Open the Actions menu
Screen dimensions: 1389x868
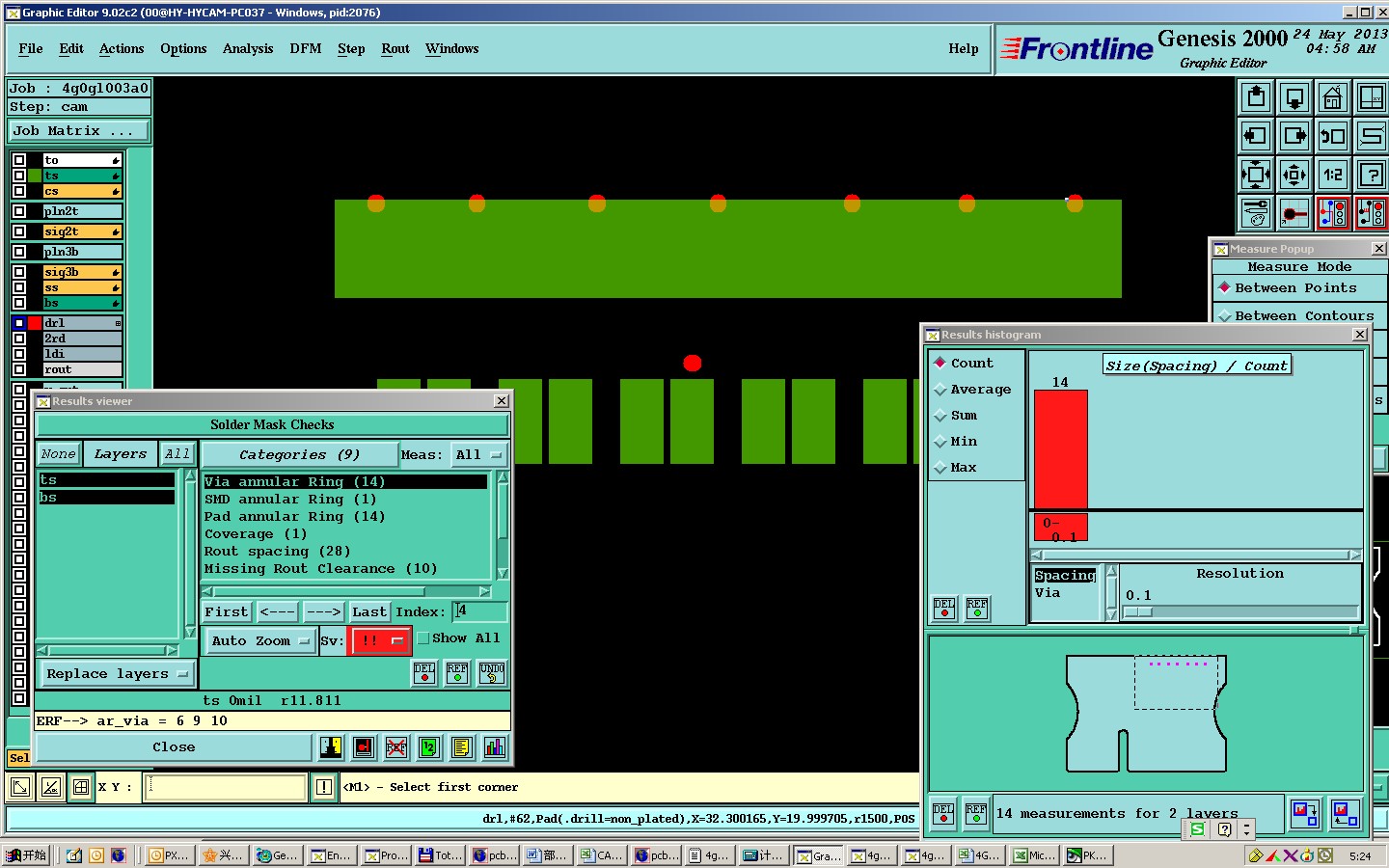pos(122,48)
